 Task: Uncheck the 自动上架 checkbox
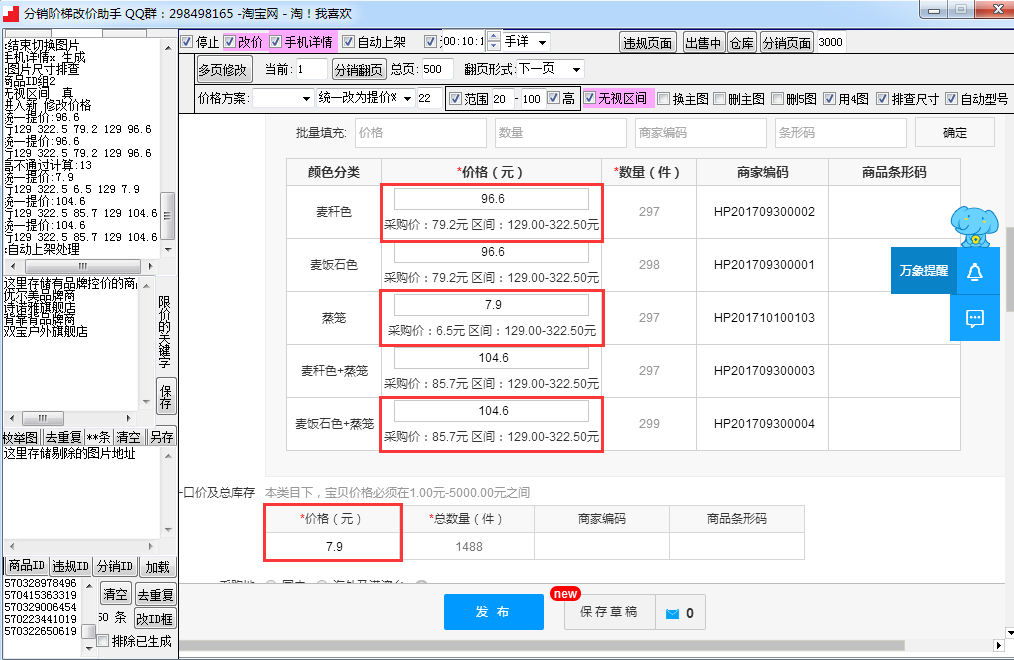349,42
